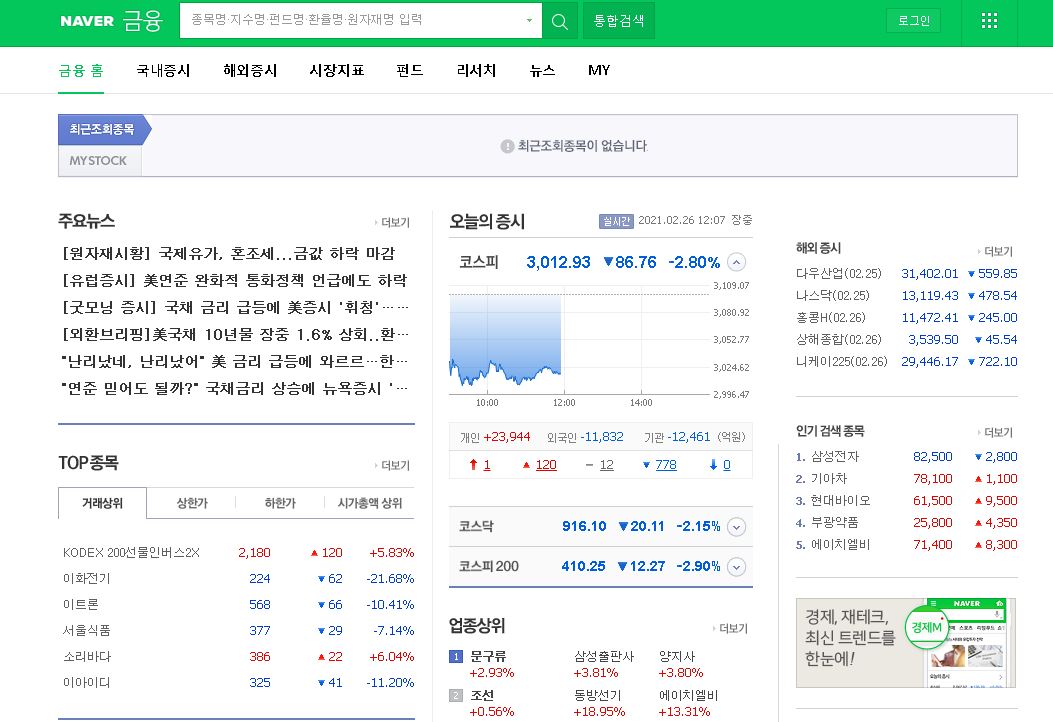Open 부광약품 in popular searches
Viewport: 1053px width, 722px height.
(835, 523)
